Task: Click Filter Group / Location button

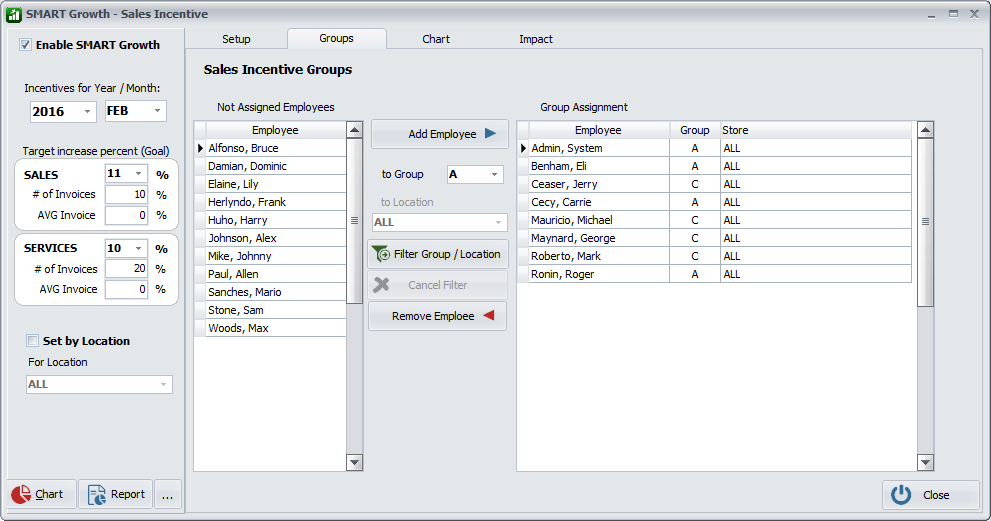Action: [x=438, y=254]
